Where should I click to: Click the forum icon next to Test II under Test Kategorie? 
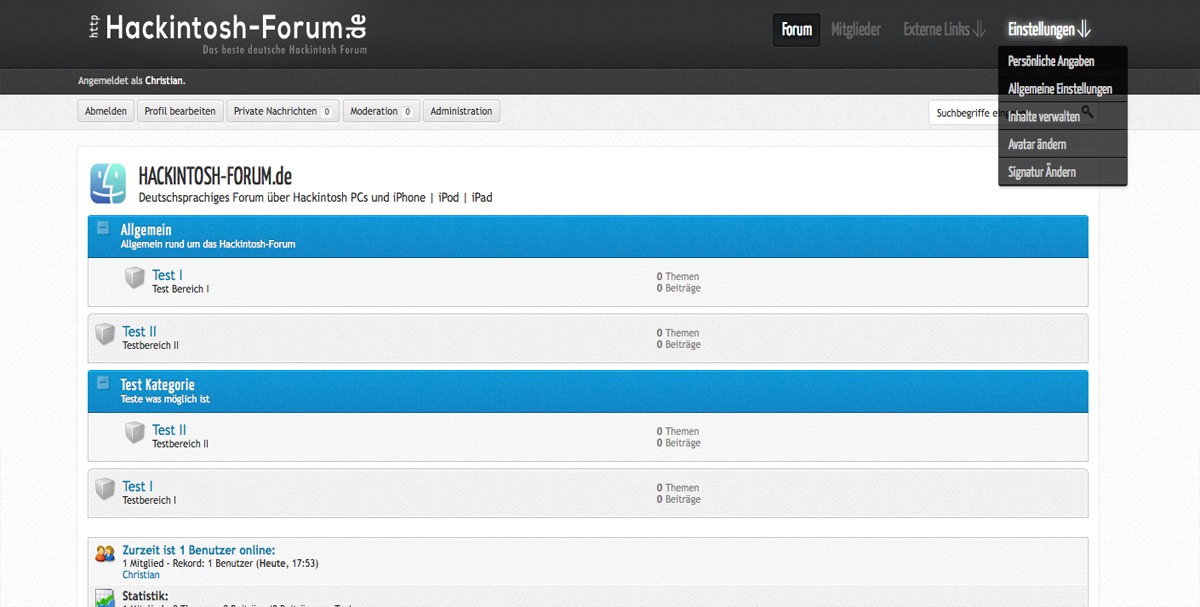[135, 433]
